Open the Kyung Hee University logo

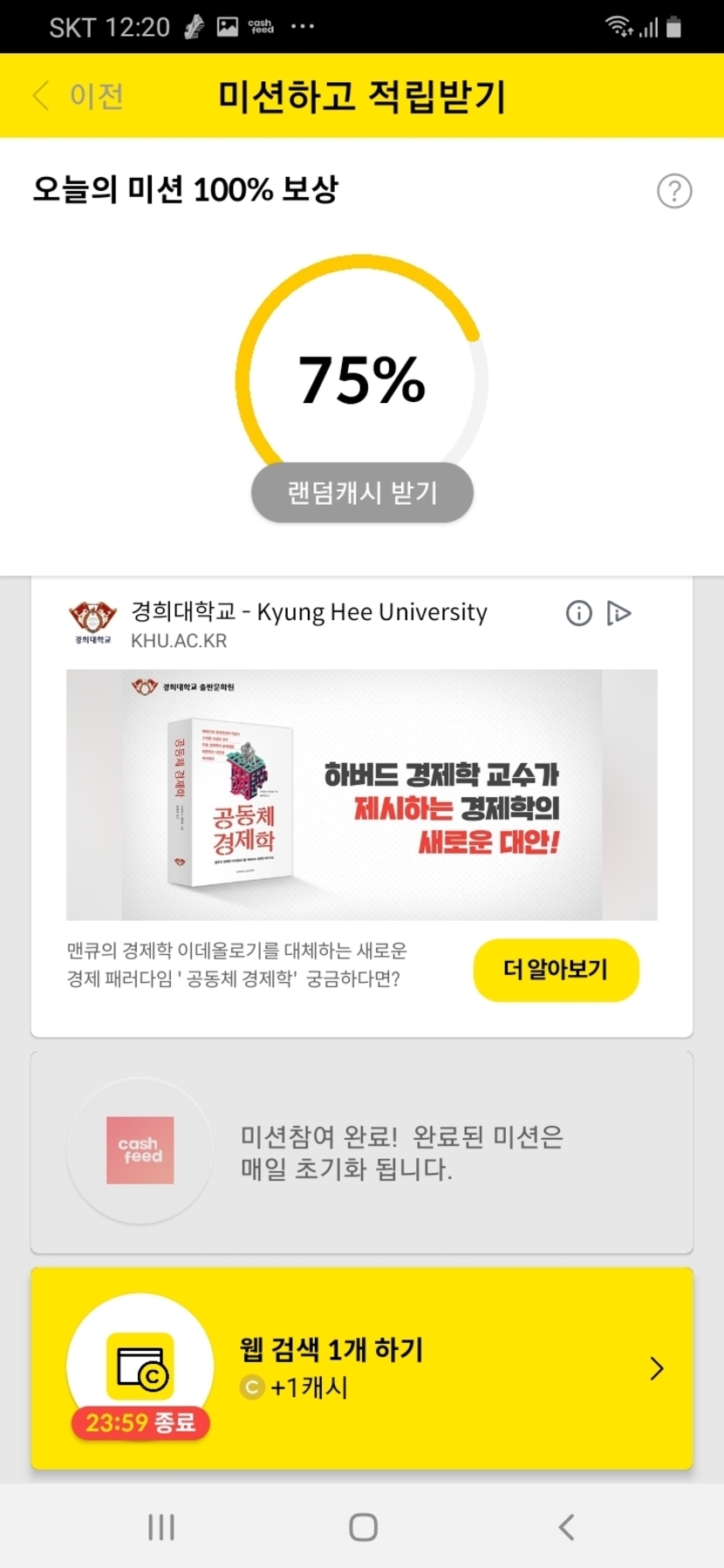tap(92, 622)
